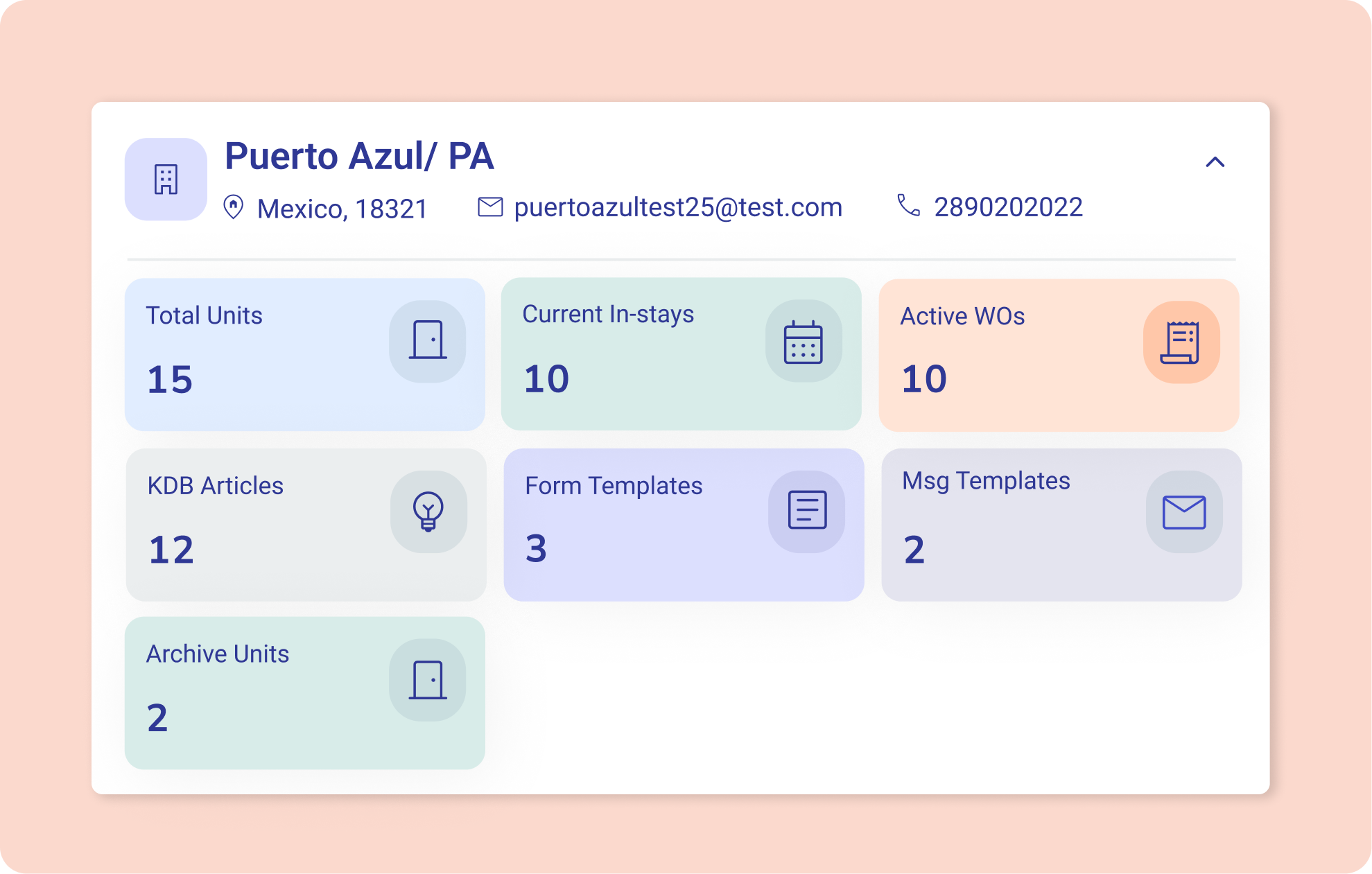
Task: Click the door icon in Total Units
Action: pos(427,340)
